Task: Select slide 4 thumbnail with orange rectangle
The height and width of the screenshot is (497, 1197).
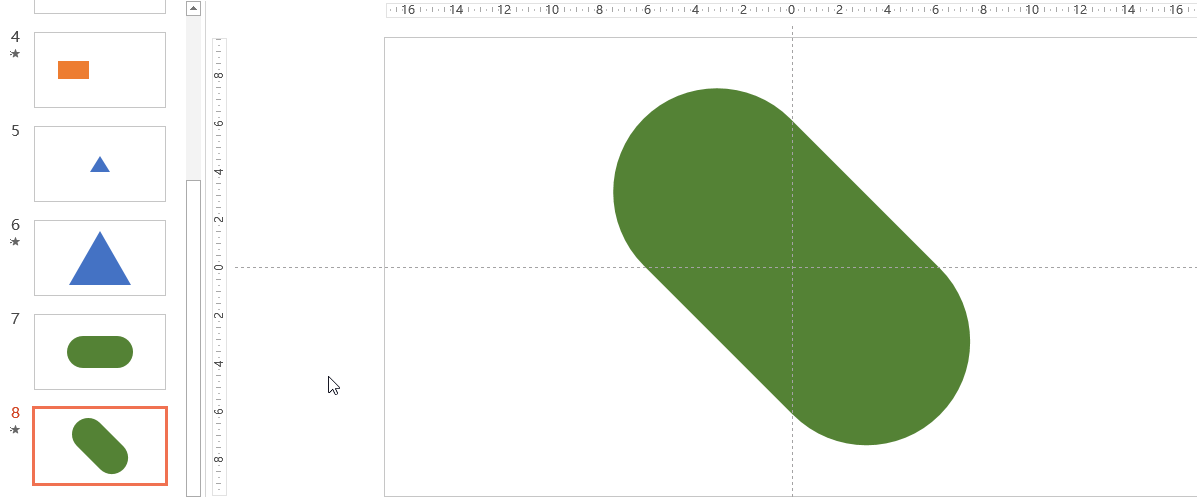Action: 100,70
